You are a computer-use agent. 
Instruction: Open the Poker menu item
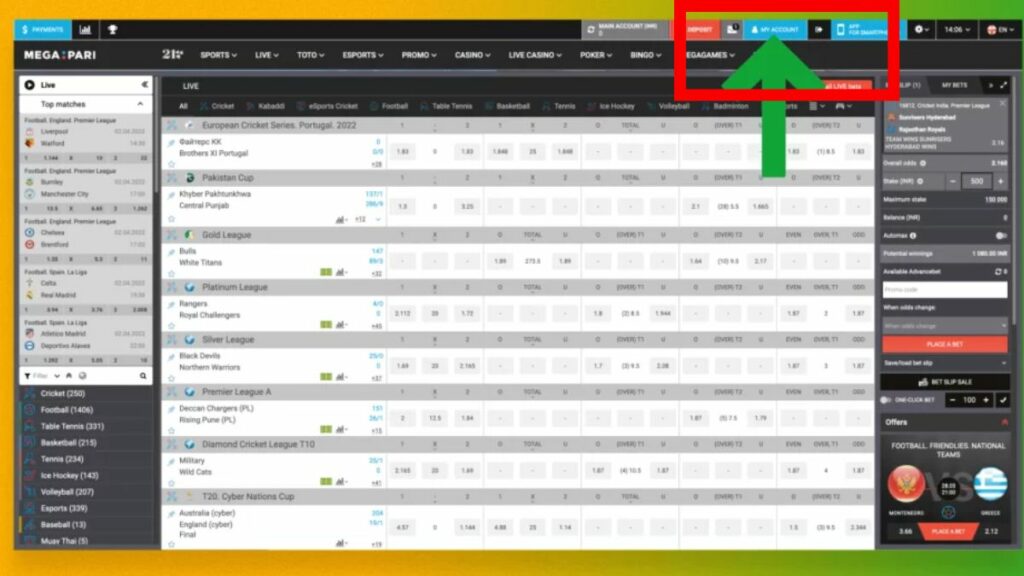pyautogui.click(x=596, y=55)
